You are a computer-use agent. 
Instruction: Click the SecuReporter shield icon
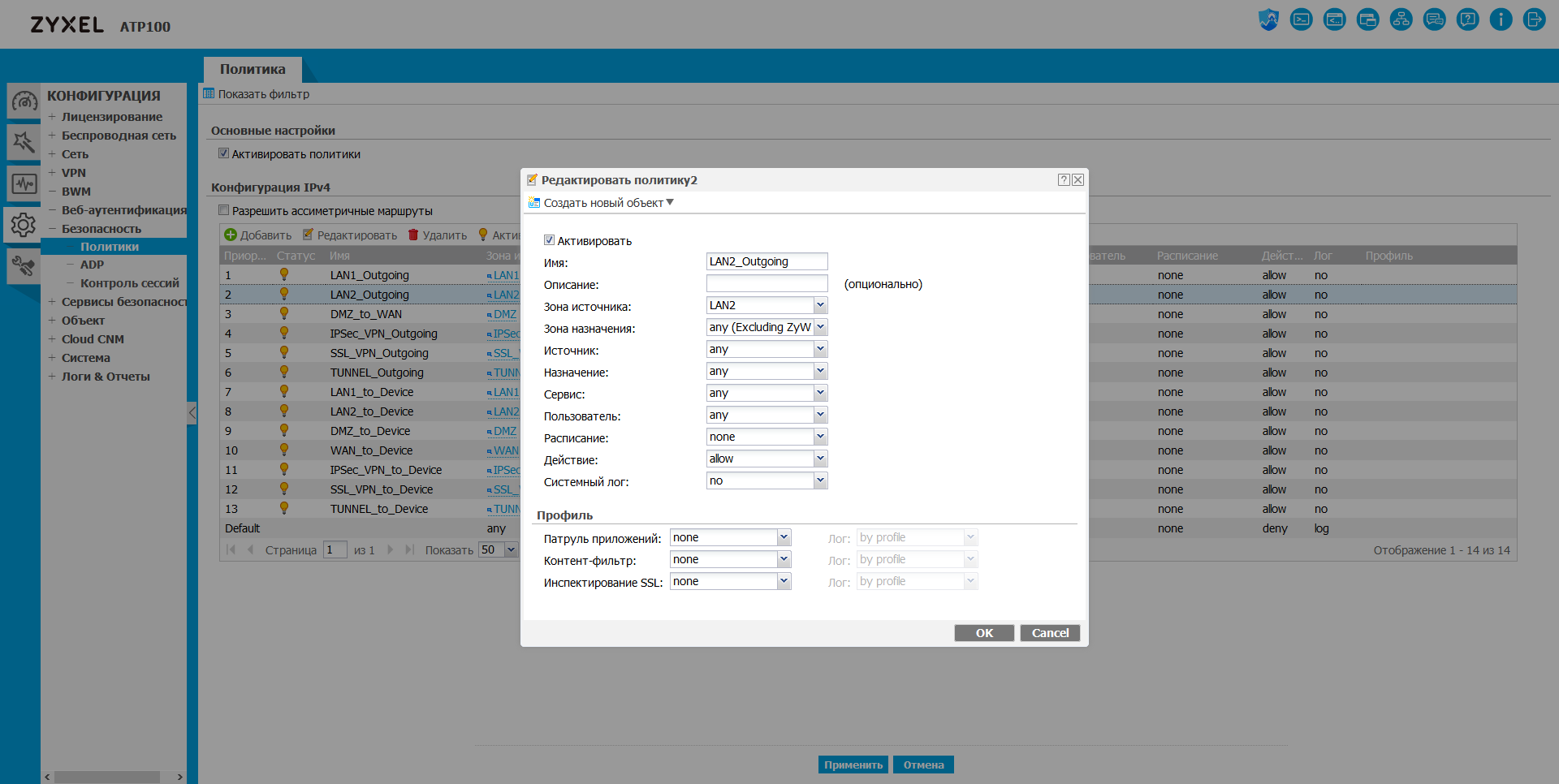click(1268, 19)
